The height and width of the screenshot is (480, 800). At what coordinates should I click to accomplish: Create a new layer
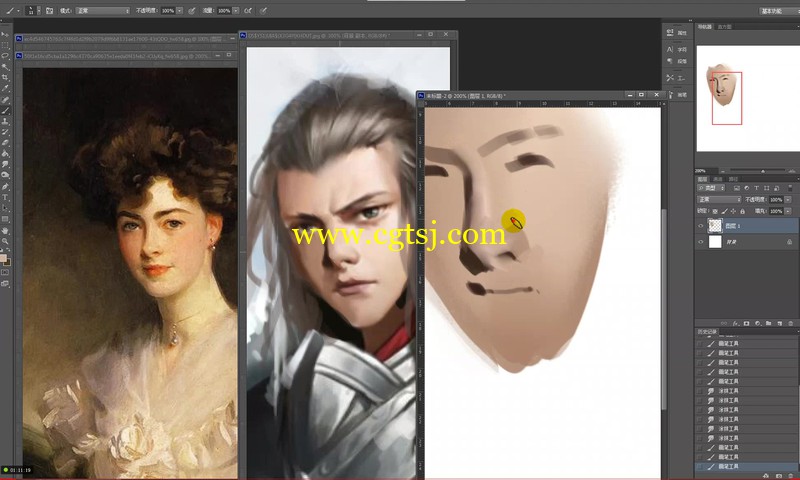780,323
